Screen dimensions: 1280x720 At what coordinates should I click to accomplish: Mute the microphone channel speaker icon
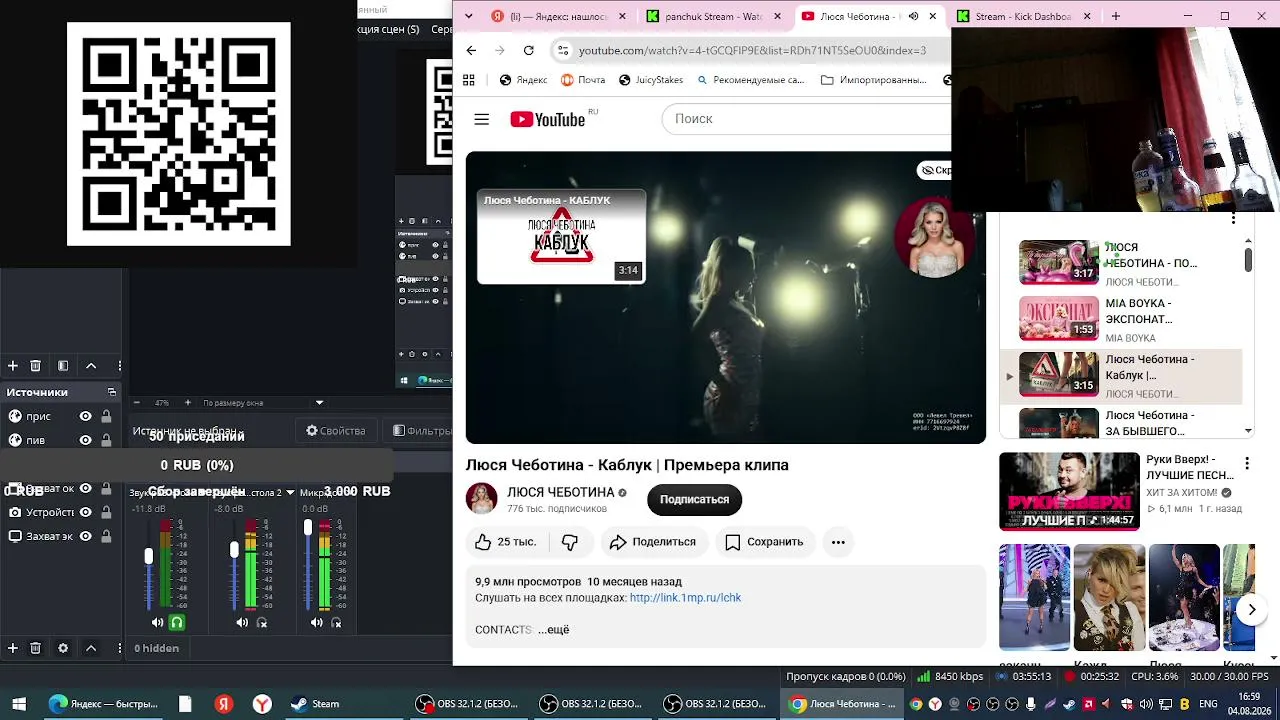pyautogui.click(x=317, y=622)
